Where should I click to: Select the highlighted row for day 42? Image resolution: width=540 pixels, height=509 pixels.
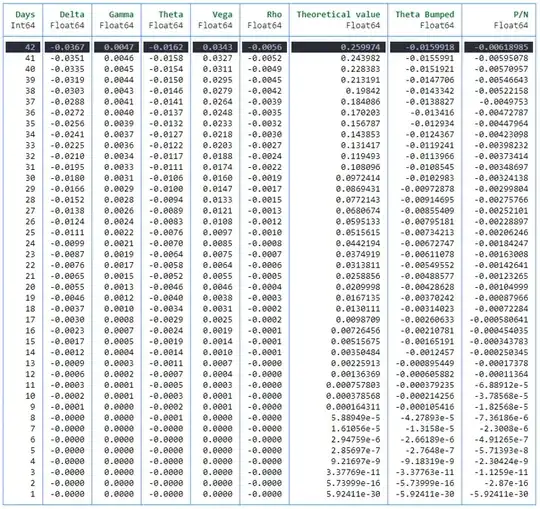(x=269, y=47)
